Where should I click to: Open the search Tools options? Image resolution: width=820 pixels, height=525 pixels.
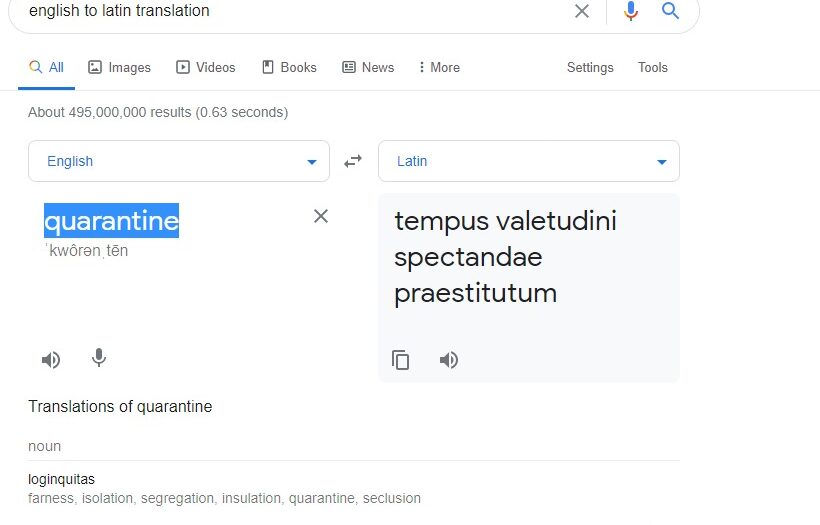pos(653,68)
